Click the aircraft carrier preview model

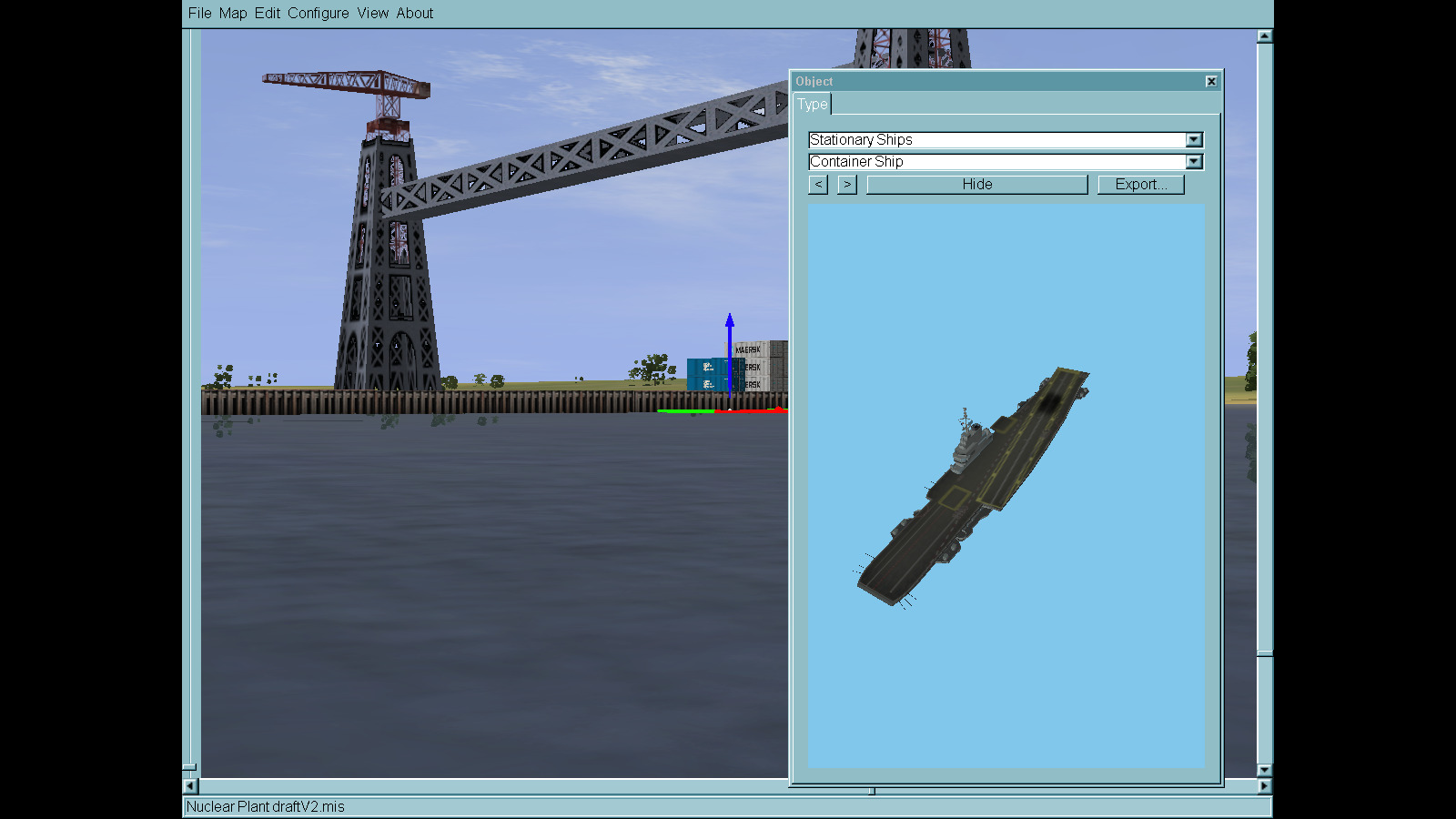click(x=973, y=488)
